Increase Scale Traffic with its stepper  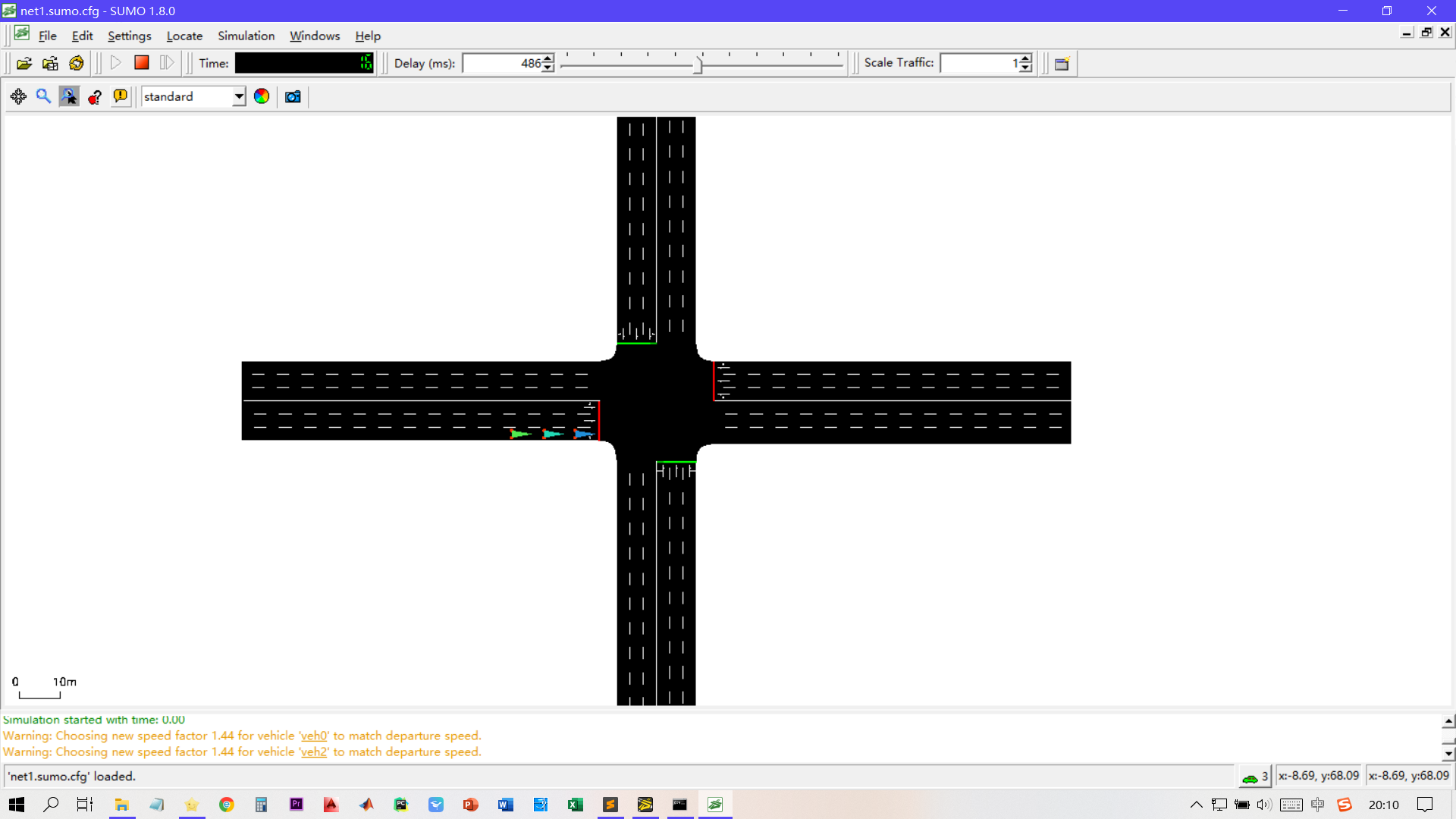tap(1024, 58)
